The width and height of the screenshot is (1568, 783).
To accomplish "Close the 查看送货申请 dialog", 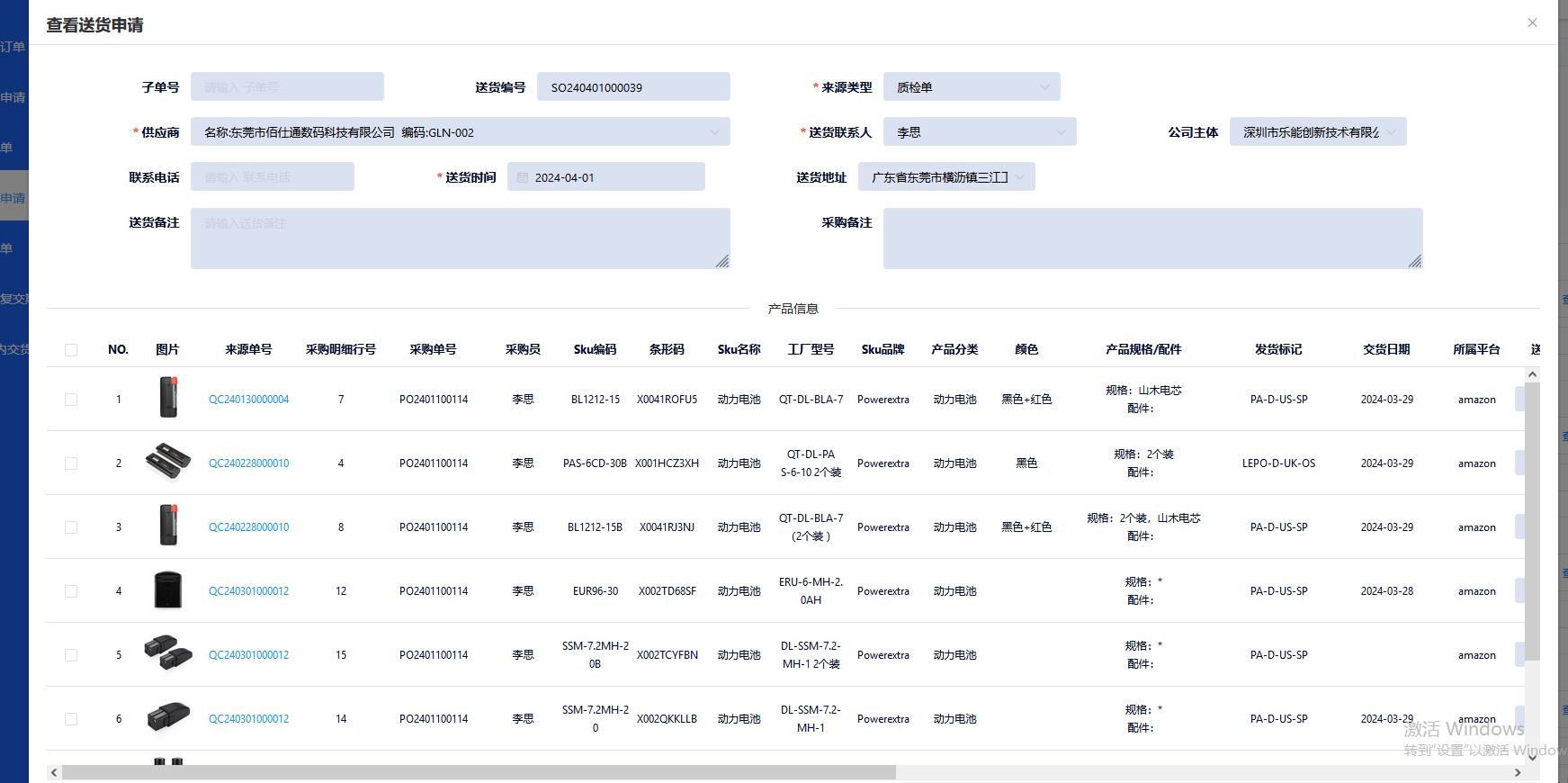I will (1532, 22).
